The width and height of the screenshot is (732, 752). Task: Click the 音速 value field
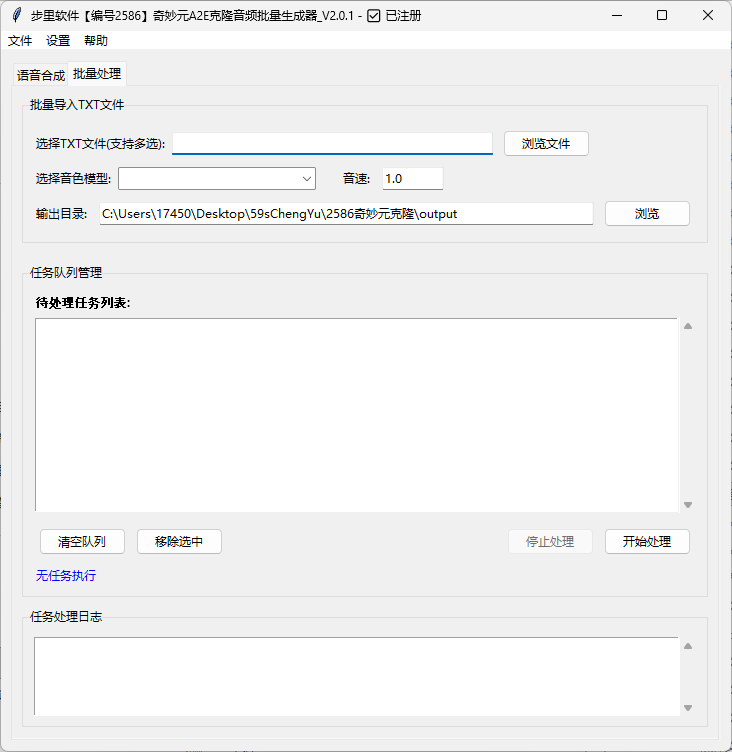412,179
